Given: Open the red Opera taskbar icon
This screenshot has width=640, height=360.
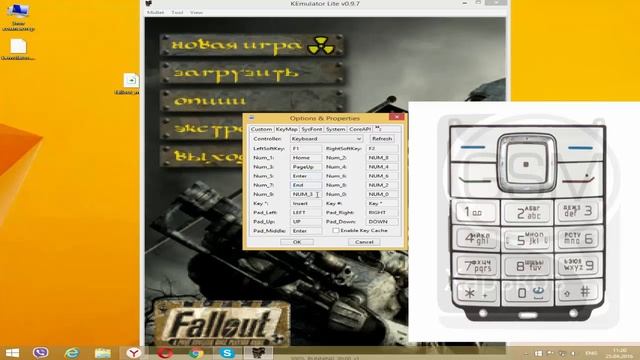Looking at the screenshot, I should pyautogui.click(x=165, y=353).
